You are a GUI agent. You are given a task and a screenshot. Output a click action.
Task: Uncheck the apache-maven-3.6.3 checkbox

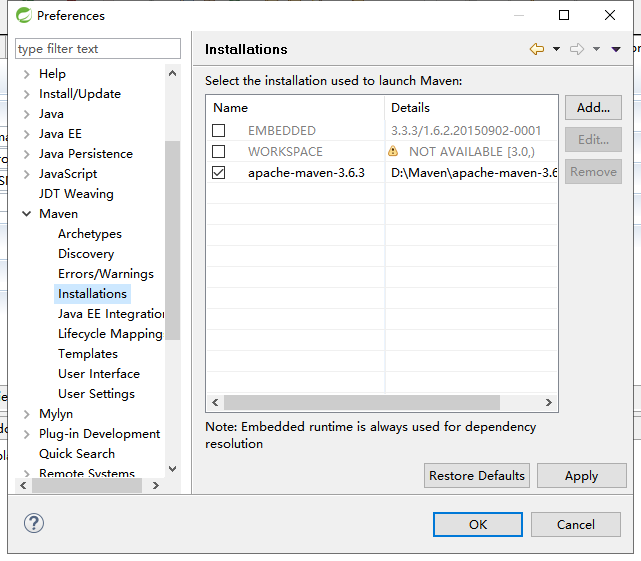[218, 173]
